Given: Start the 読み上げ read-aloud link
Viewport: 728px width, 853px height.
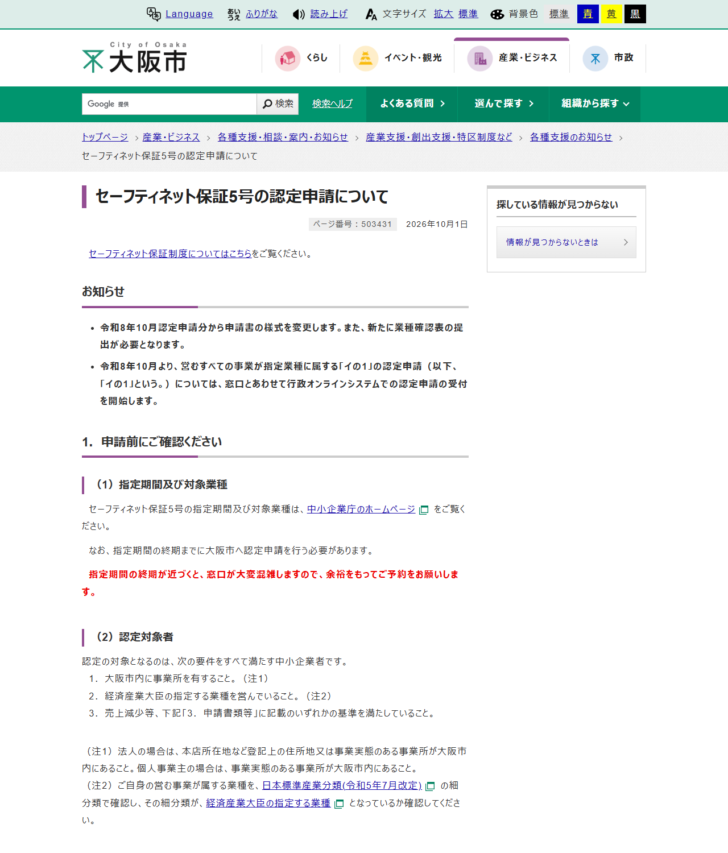Looking at the screenshot, I should 329,14.
